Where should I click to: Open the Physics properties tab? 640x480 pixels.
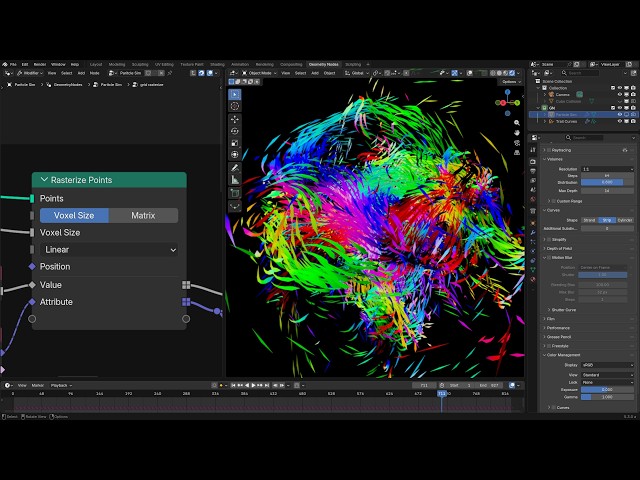click(x=533, y=251)
